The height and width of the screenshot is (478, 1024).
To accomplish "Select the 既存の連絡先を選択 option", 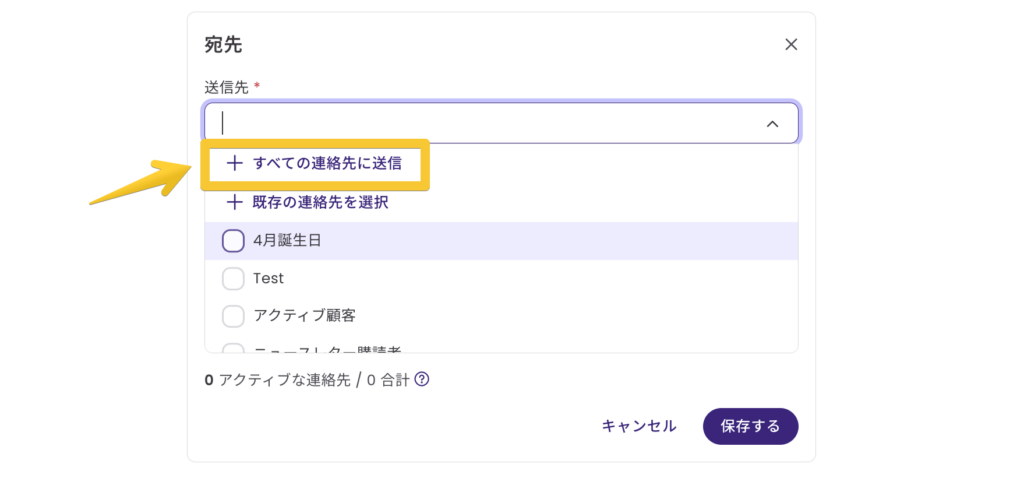I will [320, 202].
